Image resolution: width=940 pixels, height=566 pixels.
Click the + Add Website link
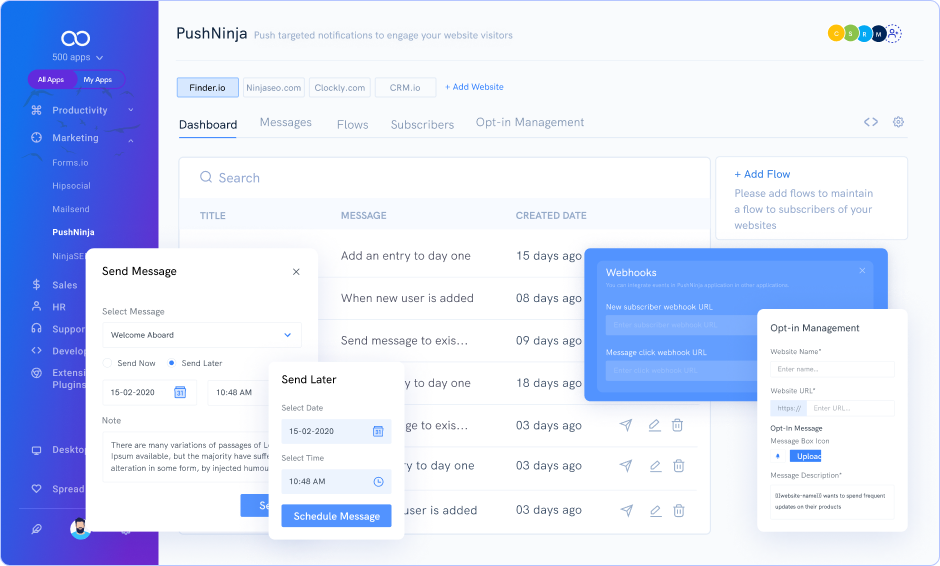[x=474, y=87]
